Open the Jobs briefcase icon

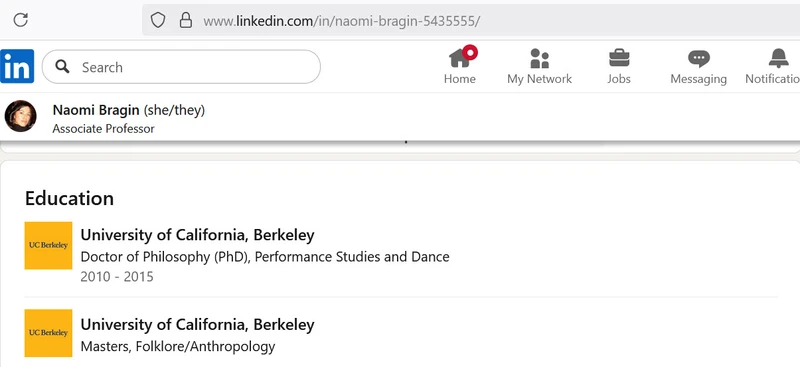[x=619, y=58]
